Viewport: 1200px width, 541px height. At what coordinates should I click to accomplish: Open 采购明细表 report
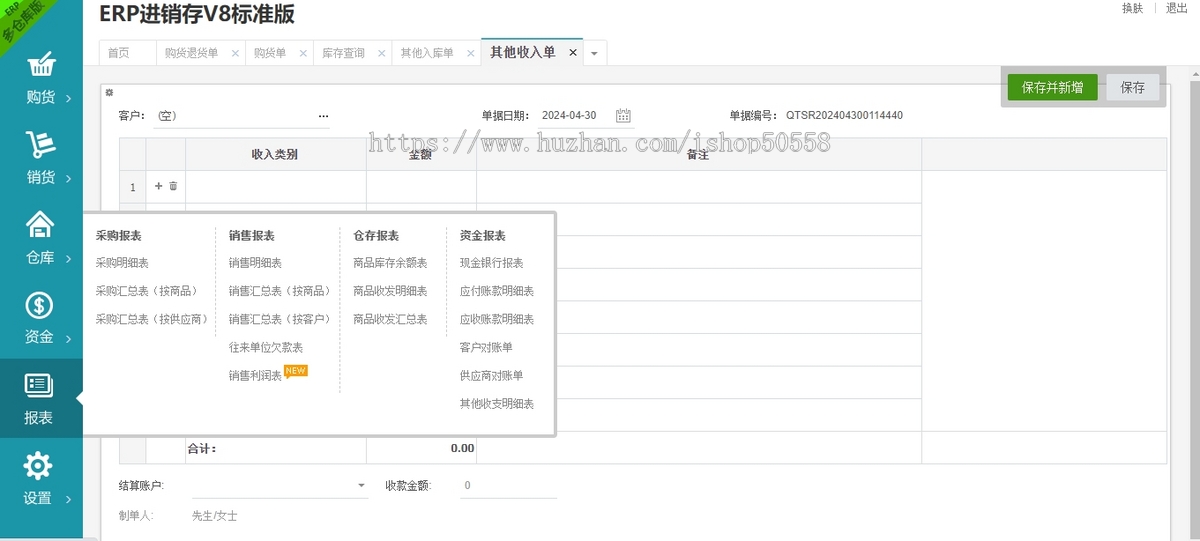click(x=122, y=263)
